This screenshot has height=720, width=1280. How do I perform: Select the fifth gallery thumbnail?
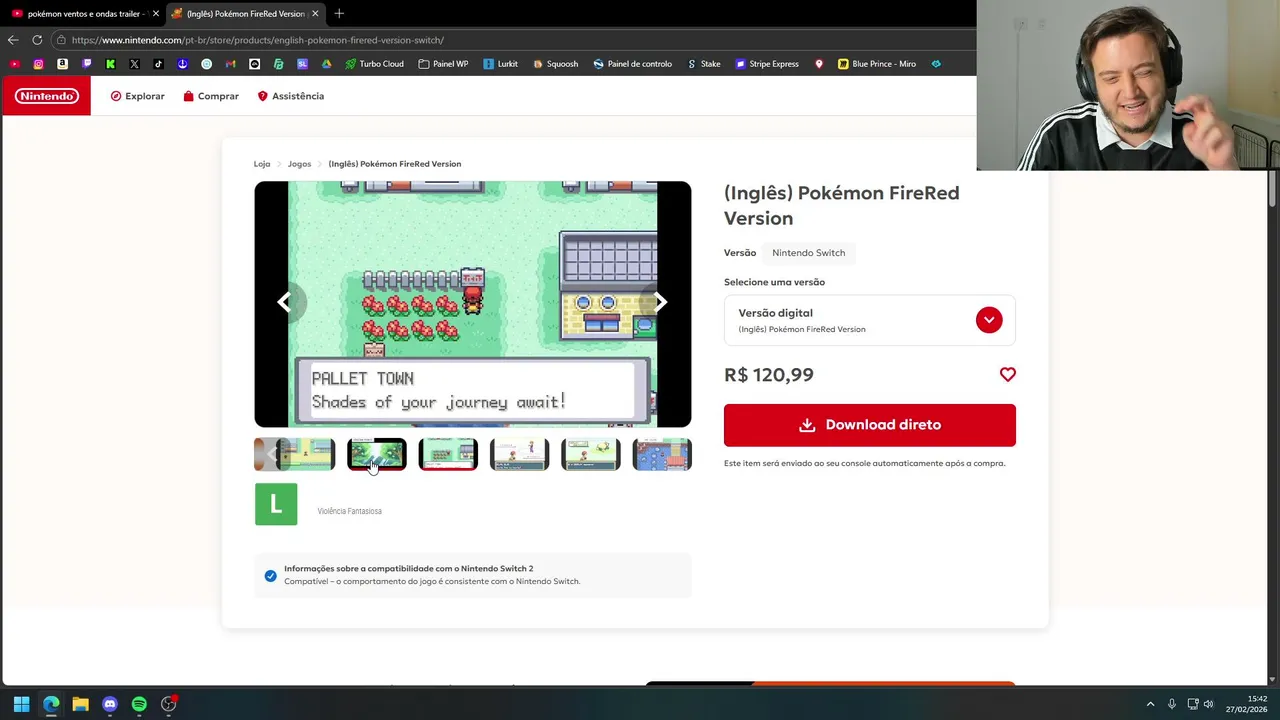point(591,455)
